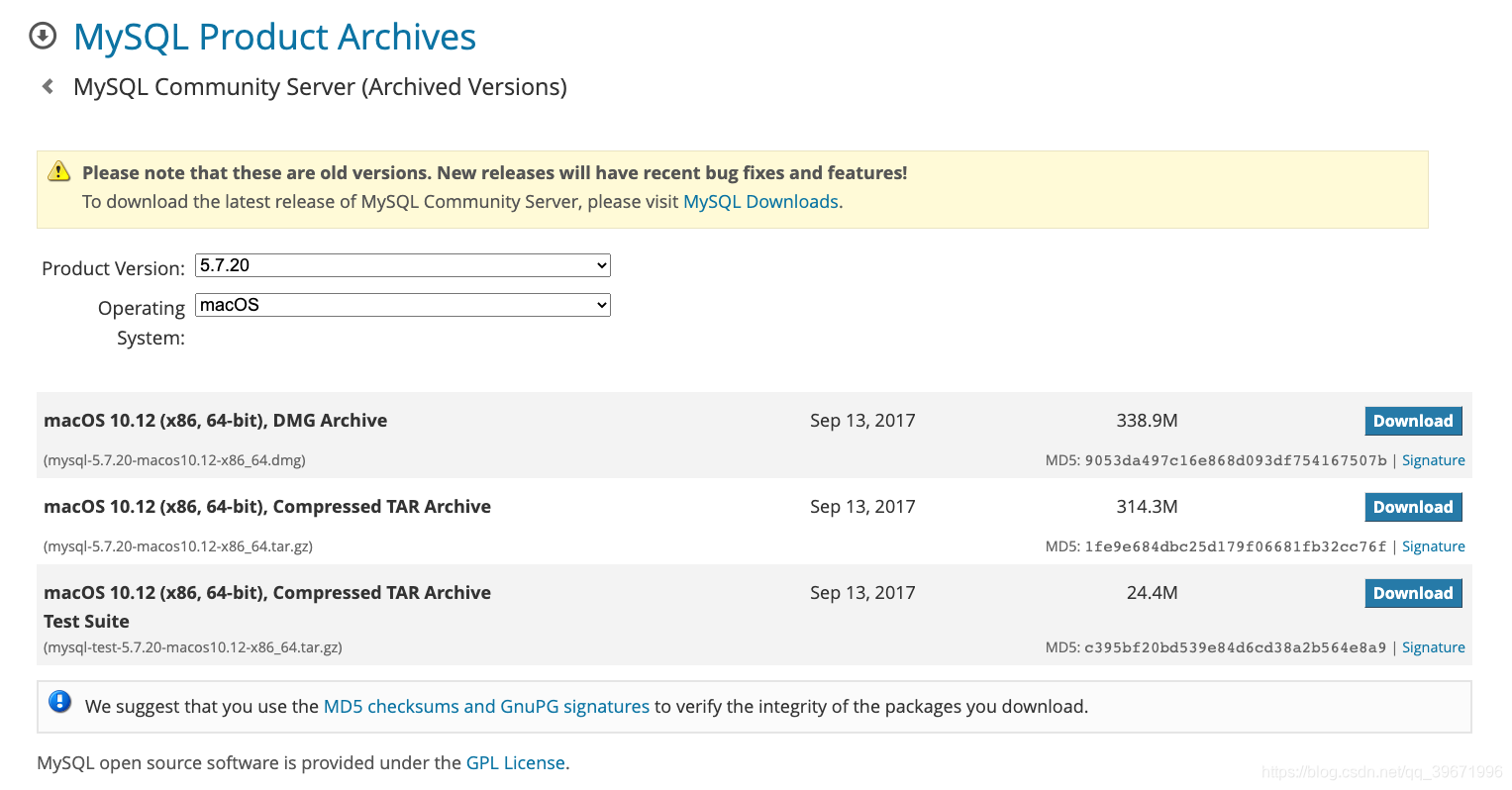Image resolution: width=1512 pixels, height=790 pixels.
Task: Click the Product Version label
Action: click(x=113, y=268)
